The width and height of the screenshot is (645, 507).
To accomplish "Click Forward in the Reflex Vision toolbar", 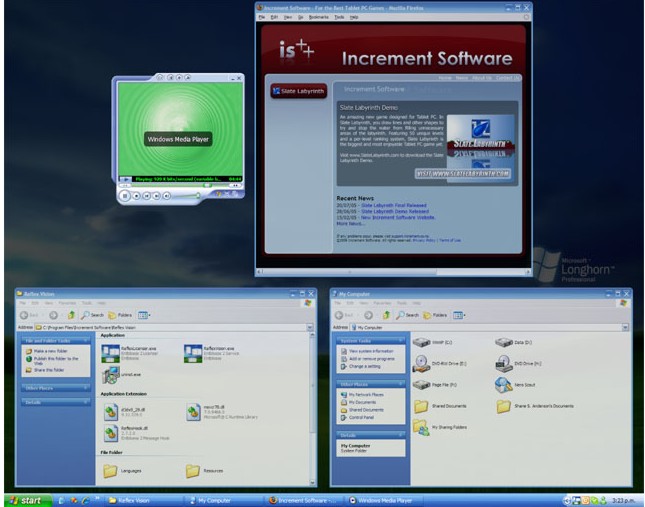I will click(53, 315).
